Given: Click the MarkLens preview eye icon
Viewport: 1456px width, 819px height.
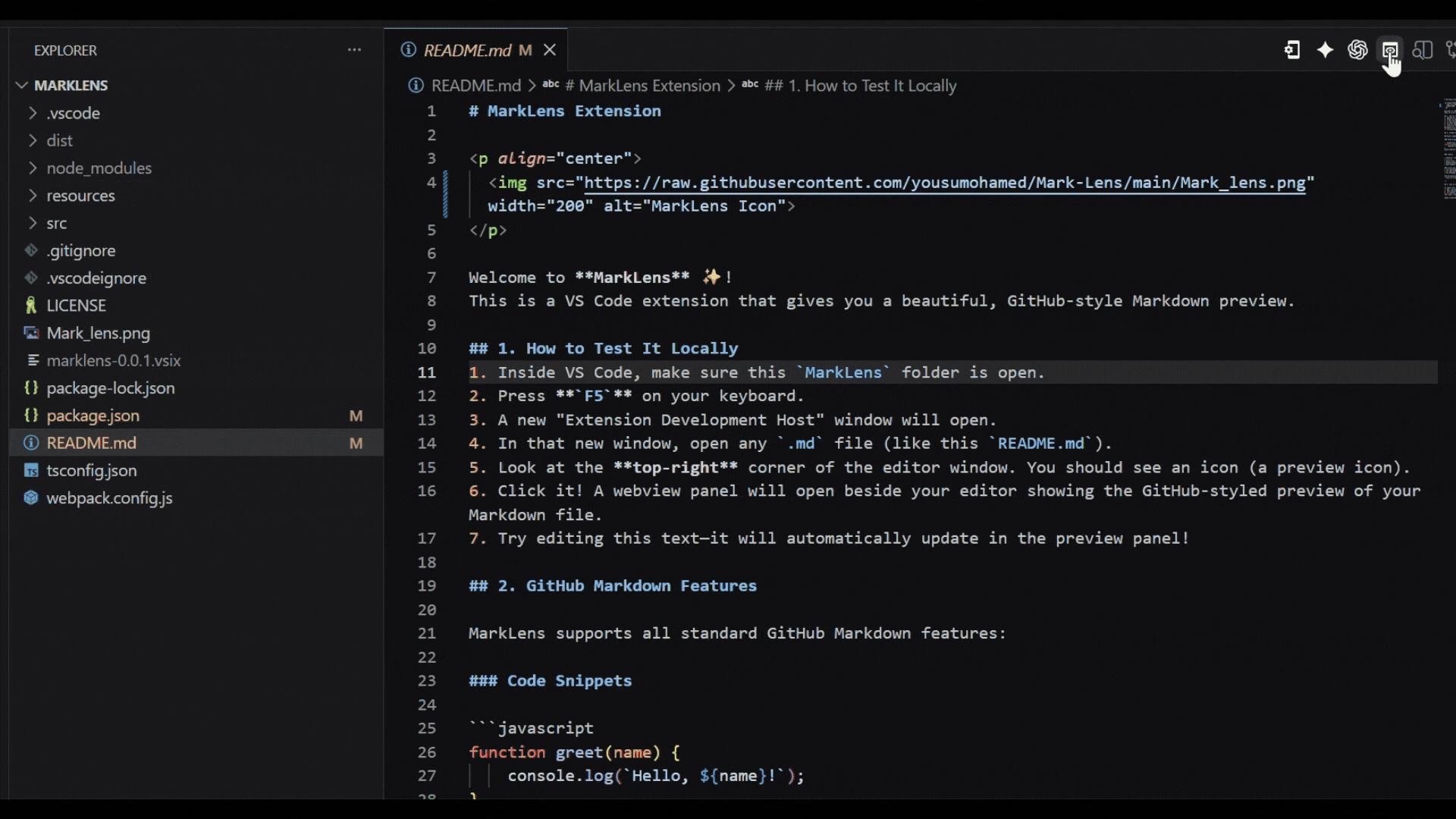Looking at the screenshot, I should (1389, 50).
